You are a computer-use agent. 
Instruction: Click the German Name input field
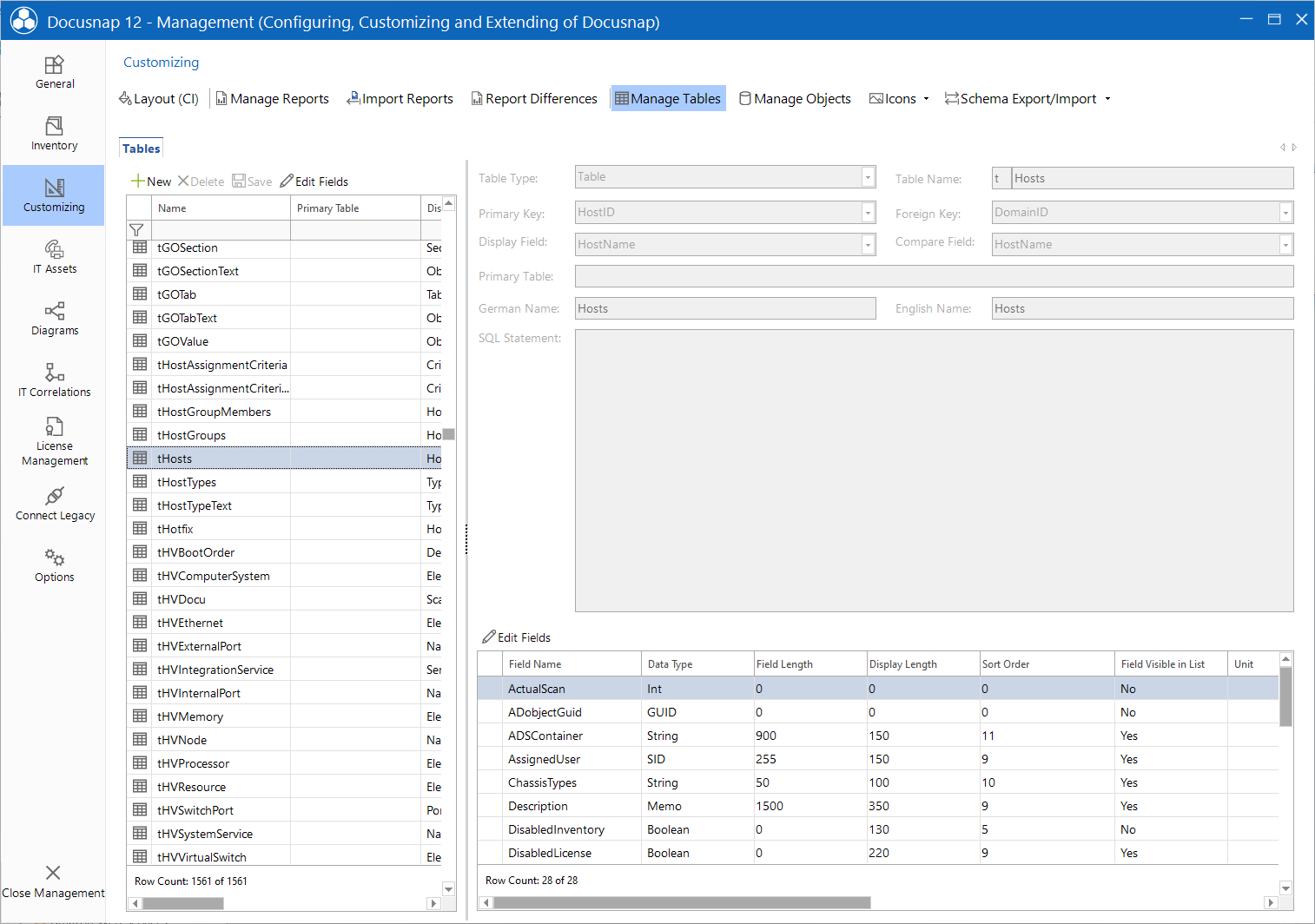(725, 308)
